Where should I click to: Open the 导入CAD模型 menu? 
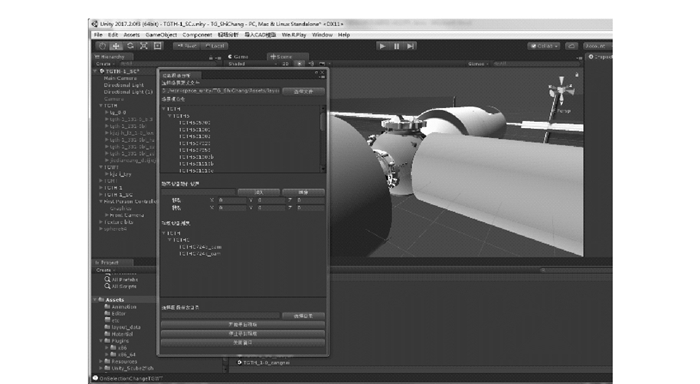[260, 35]
